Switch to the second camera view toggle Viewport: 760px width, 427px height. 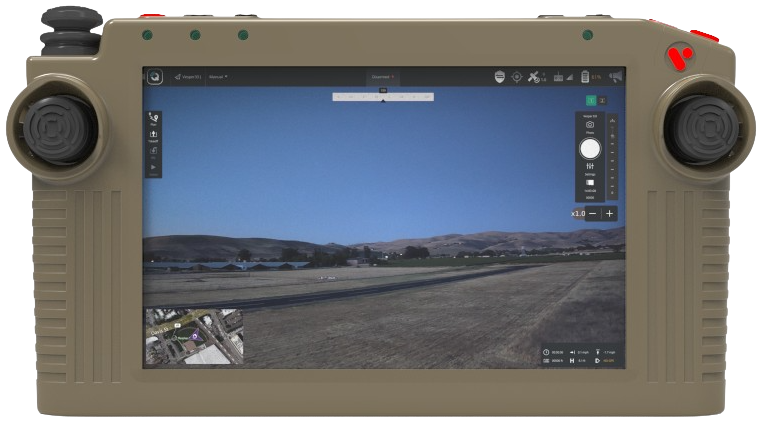tap(602, 100)
